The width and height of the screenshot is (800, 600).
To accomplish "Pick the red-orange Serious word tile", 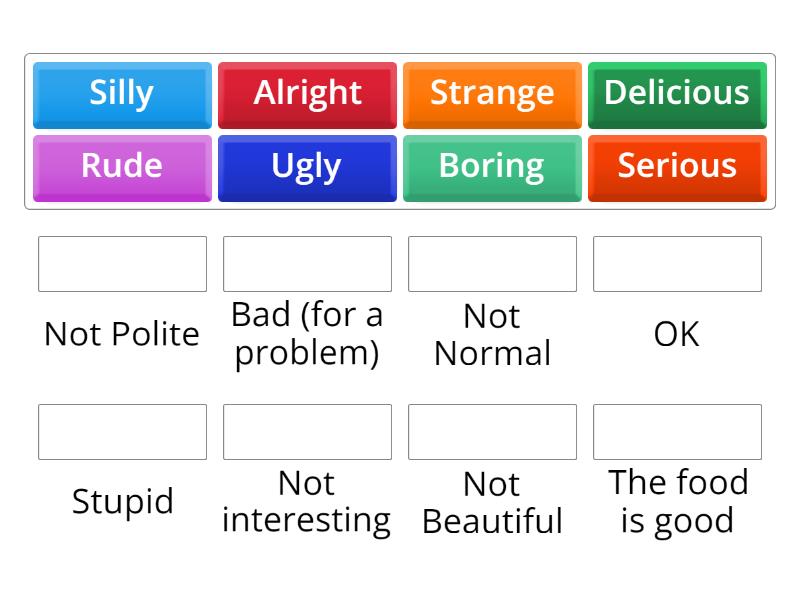I will point(677,166).
